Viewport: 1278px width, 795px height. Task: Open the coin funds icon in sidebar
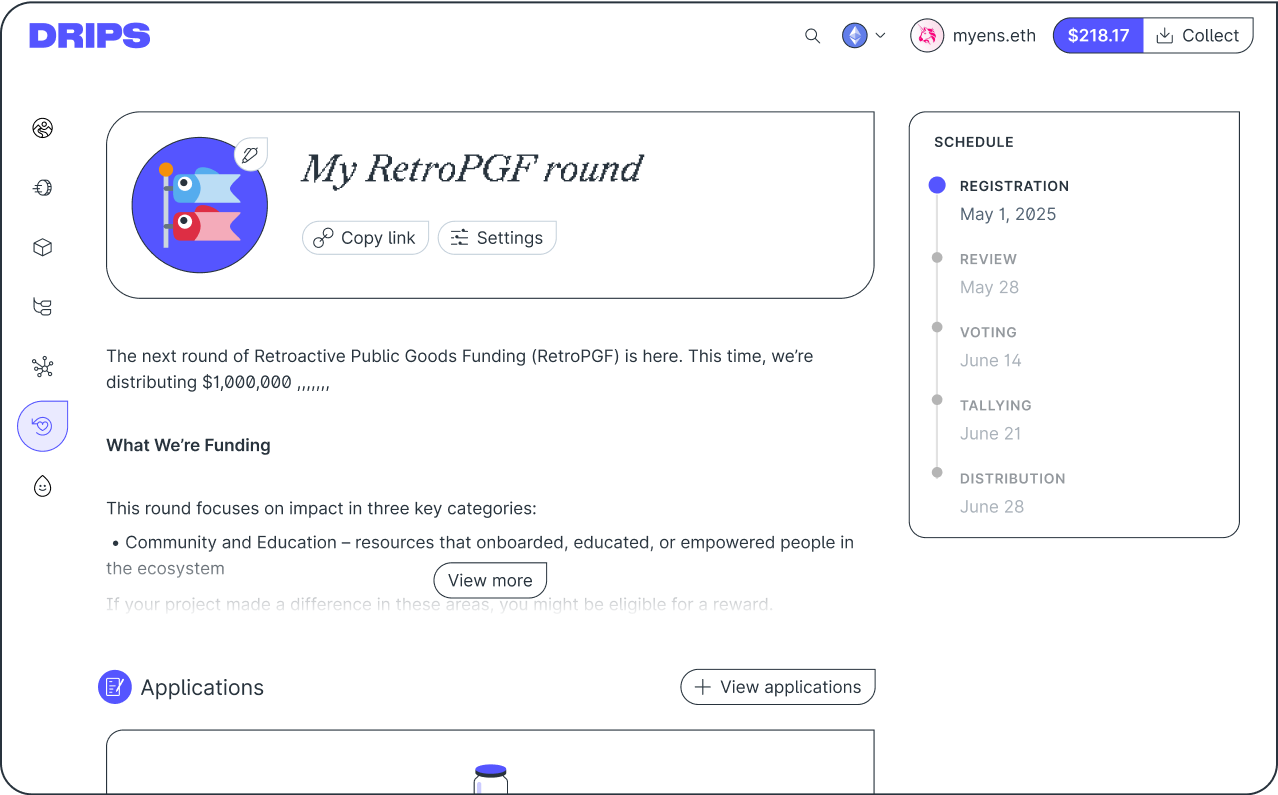point(42,188)
